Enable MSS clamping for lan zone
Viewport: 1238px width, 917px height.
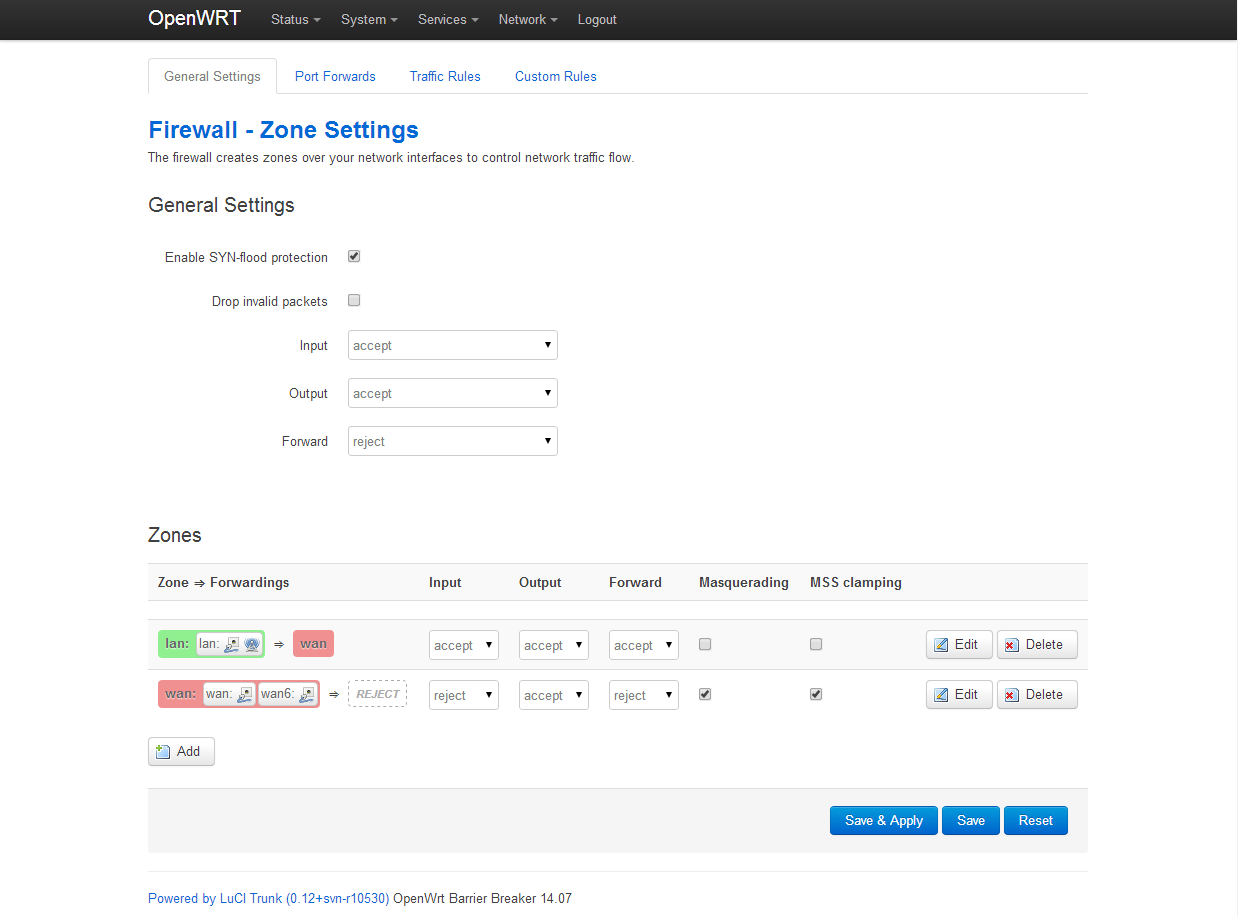[x=816, y=645]
